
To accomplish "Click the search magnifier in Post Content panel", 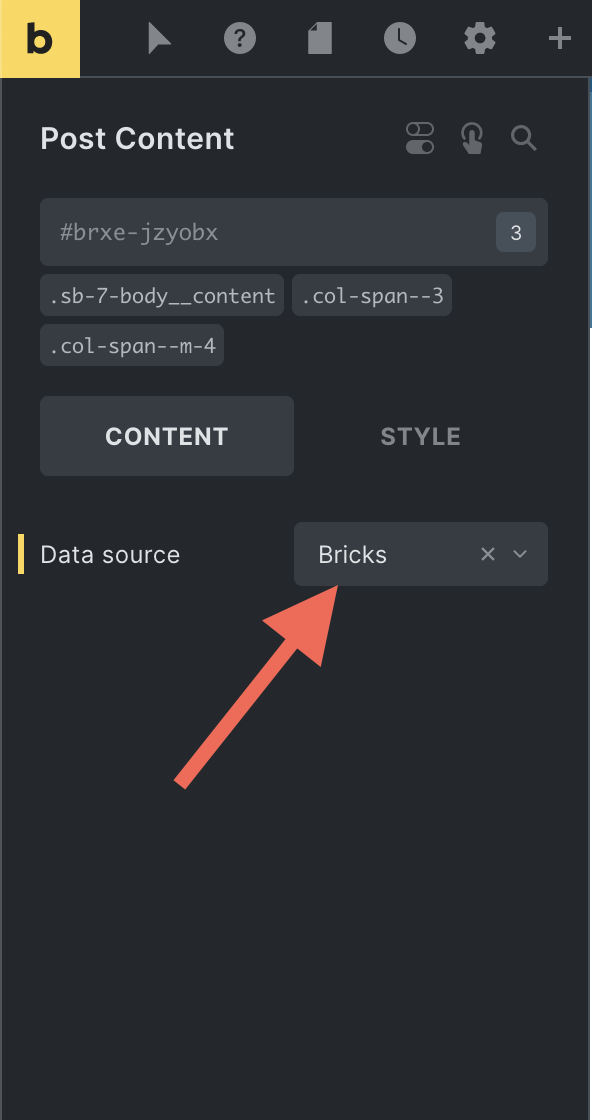I will coord(524,138).
